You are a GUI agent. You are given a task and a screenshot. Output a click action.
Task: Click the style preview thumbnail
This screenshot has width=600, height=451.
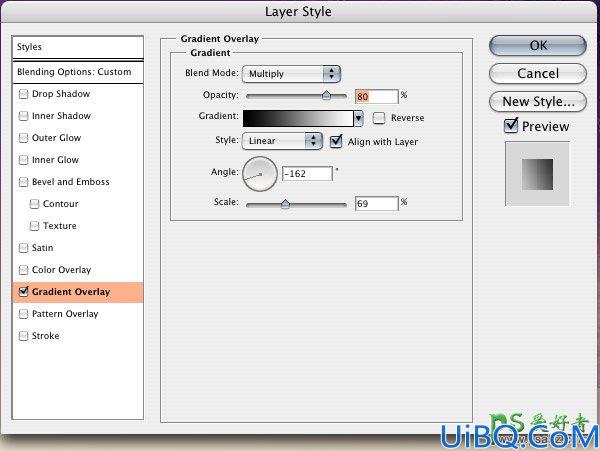click(x=537, y=174)
